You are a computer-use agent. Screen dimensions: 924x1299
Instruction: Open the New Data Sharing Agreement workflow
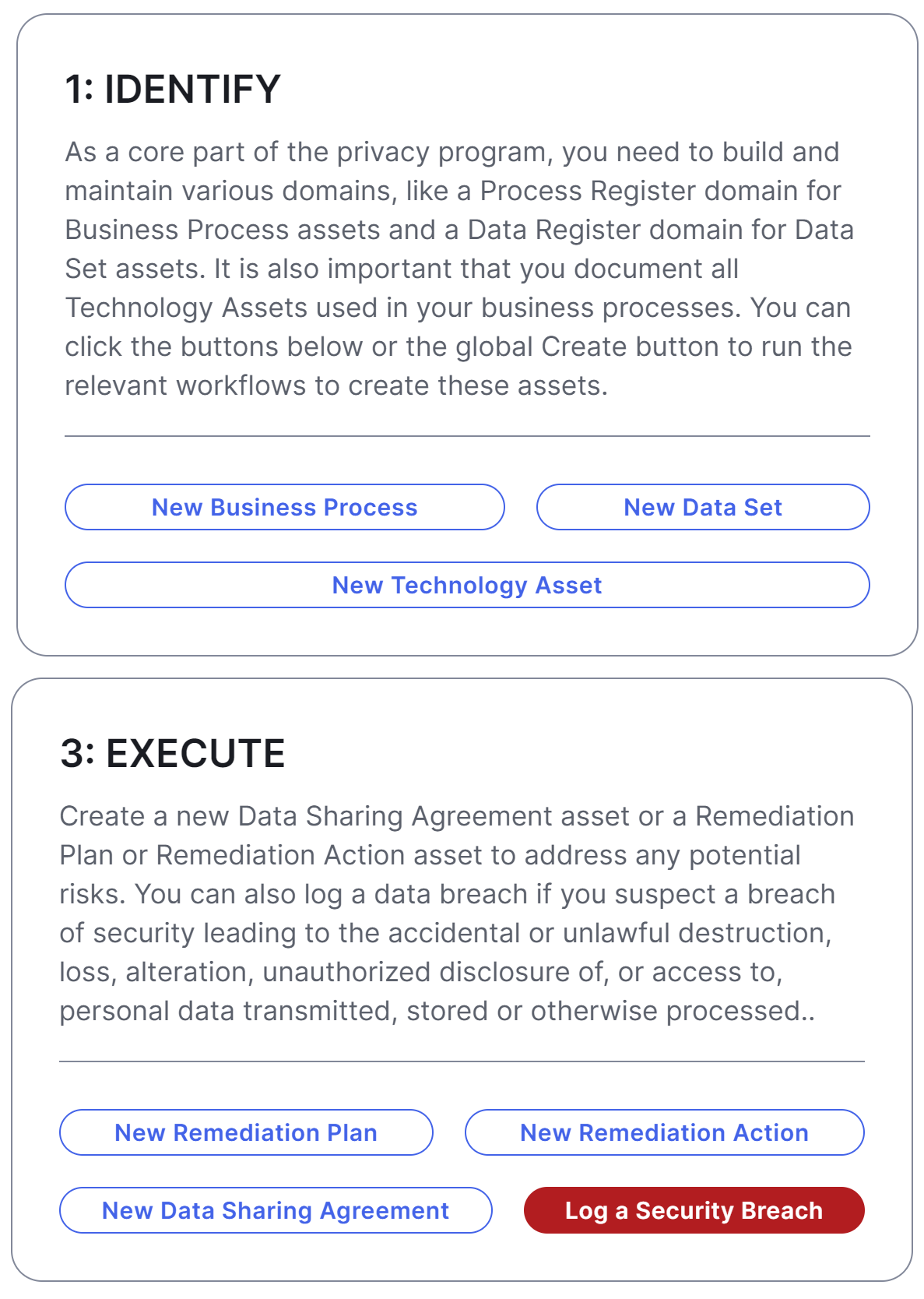pyautogui.click(x=275, y=1211)
